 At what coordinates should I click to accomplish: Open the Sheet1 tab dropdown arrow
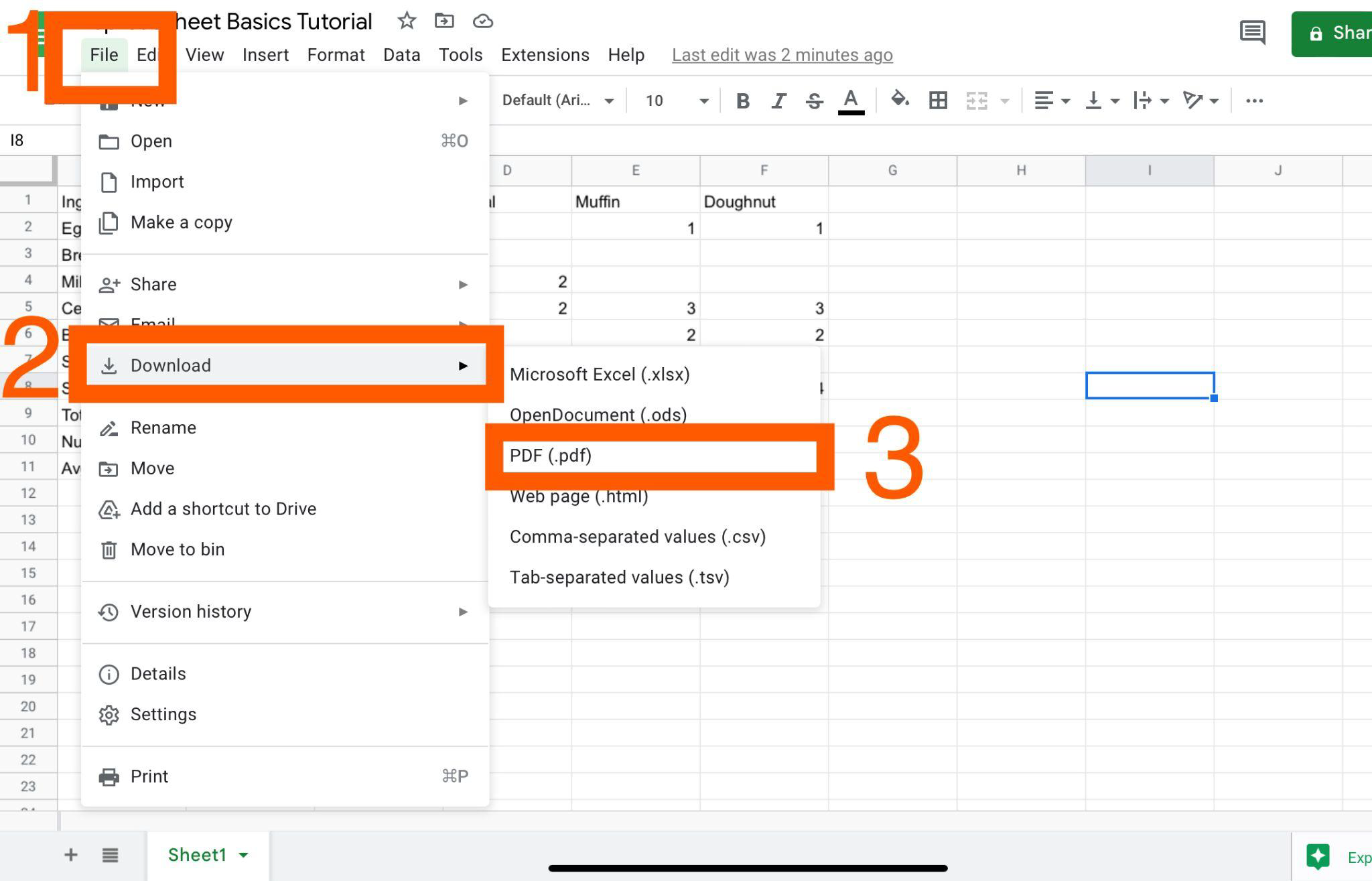pyautogui.click(x=244, y=856)
